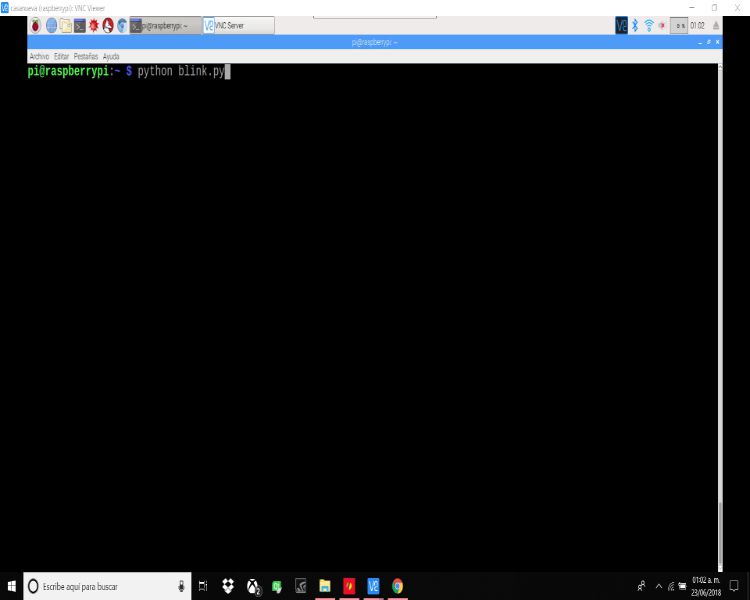The width and height of the screenshot is (750, 600).
Task: Open the Pestañas menu
Action: click(x=86, y=56)
